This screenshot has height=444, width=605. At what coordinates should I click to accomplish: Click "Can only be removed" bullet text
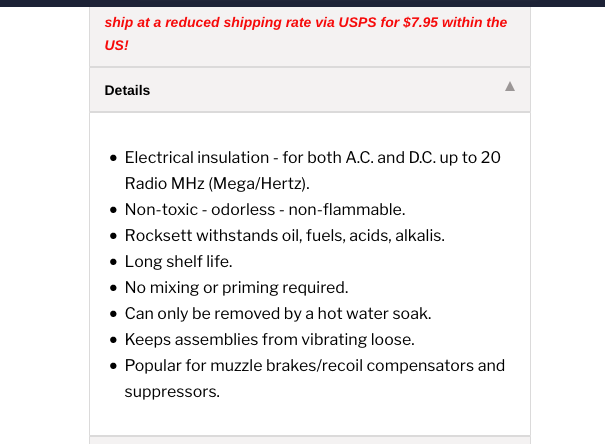(x=278, y=313)
